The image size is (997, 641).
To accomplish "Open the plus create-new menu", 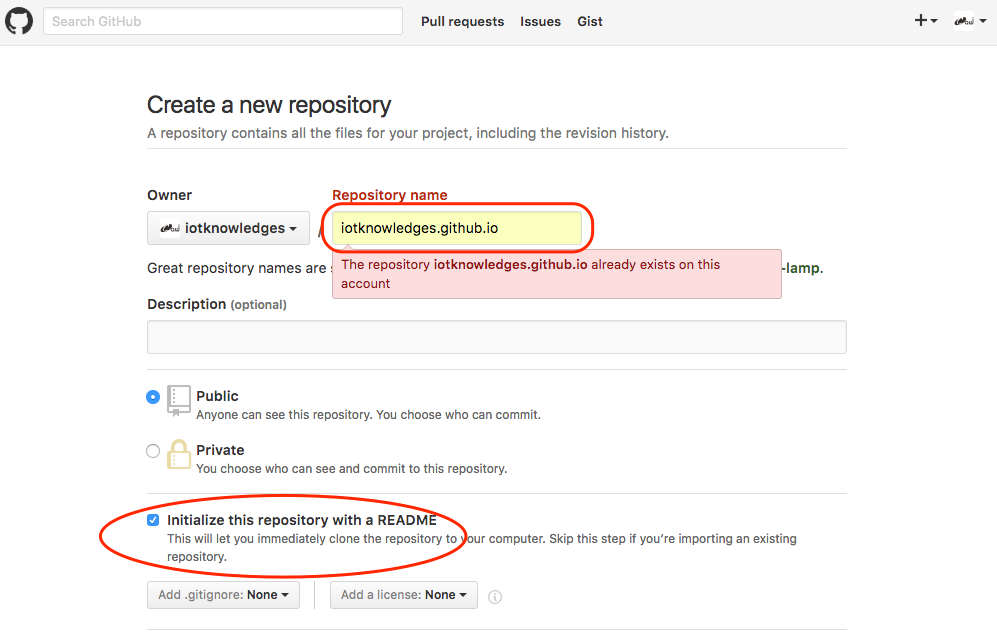I will (925, 21).
